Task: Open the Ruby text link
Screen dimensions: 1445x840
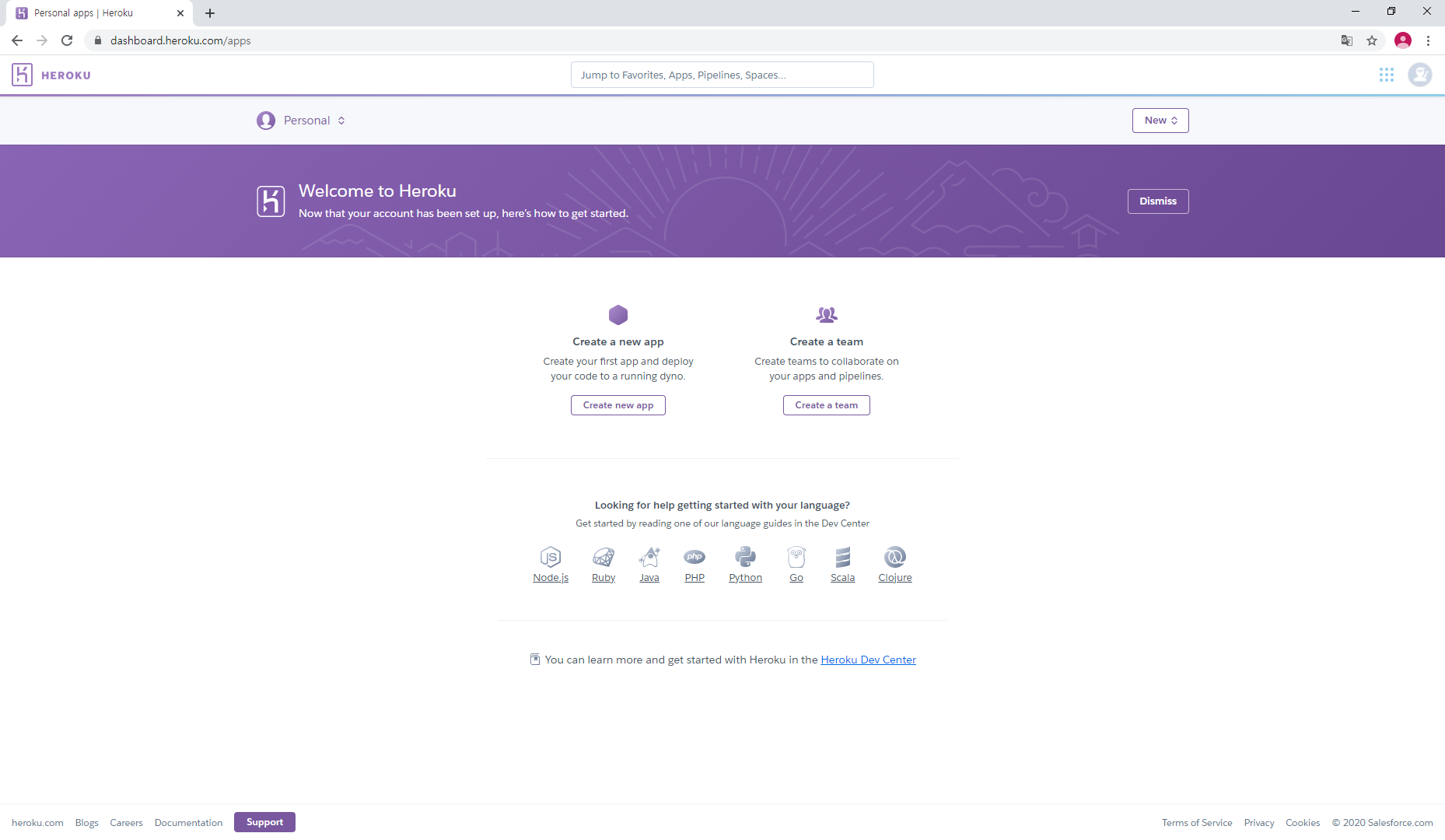Action: click(604, 578)
